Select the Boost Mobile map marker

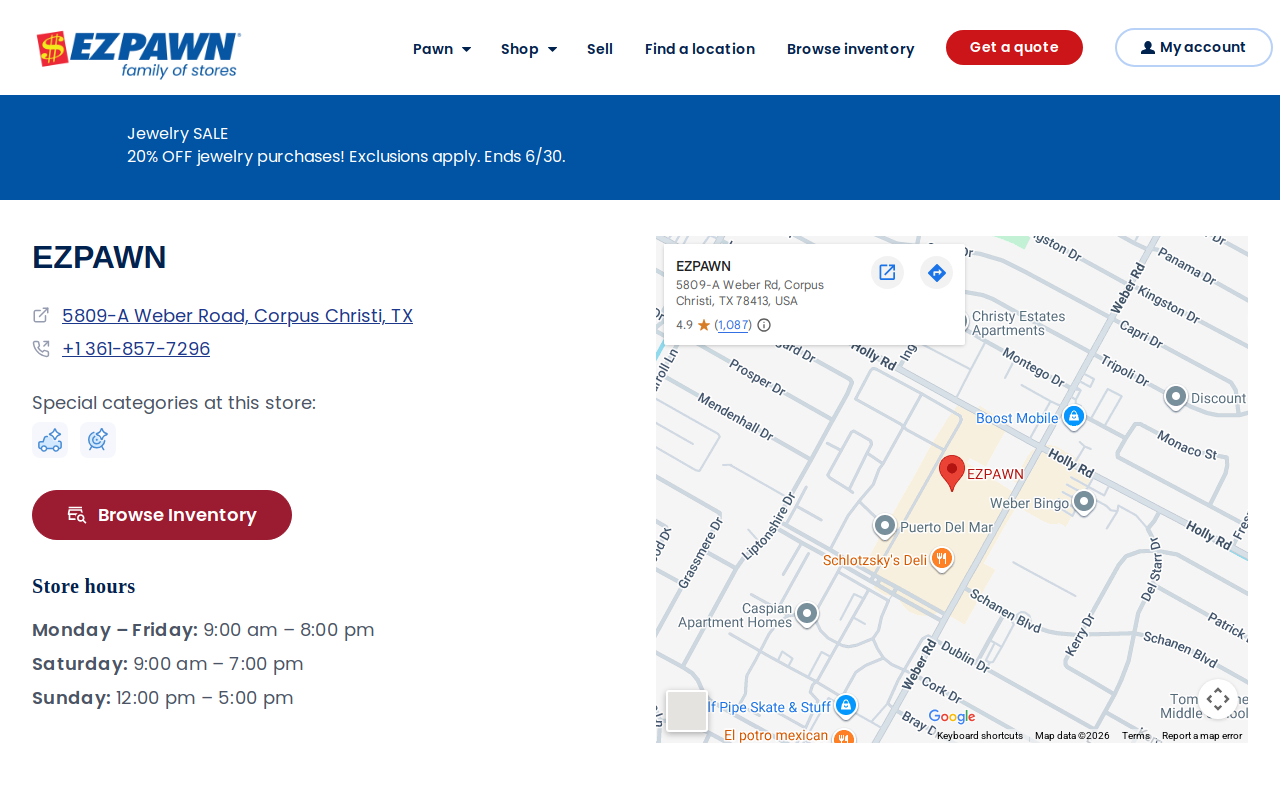1074,416
